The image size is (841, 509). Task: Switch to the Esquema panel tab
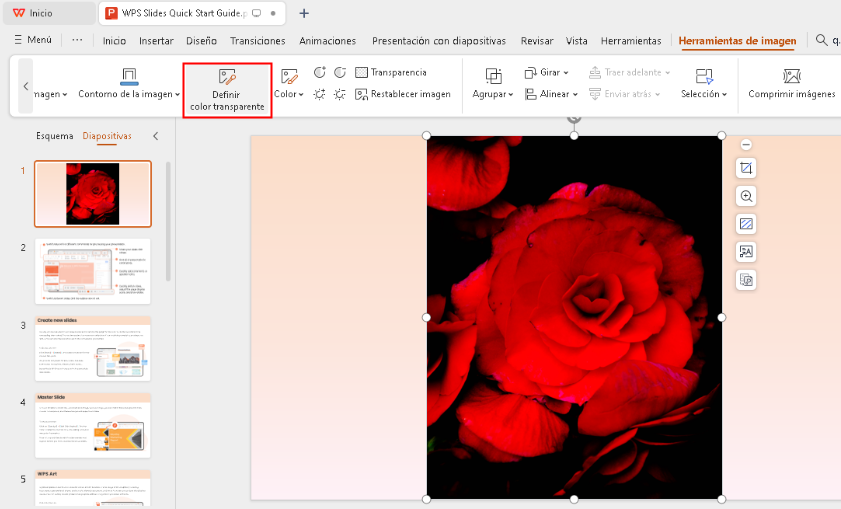[54, 136]
